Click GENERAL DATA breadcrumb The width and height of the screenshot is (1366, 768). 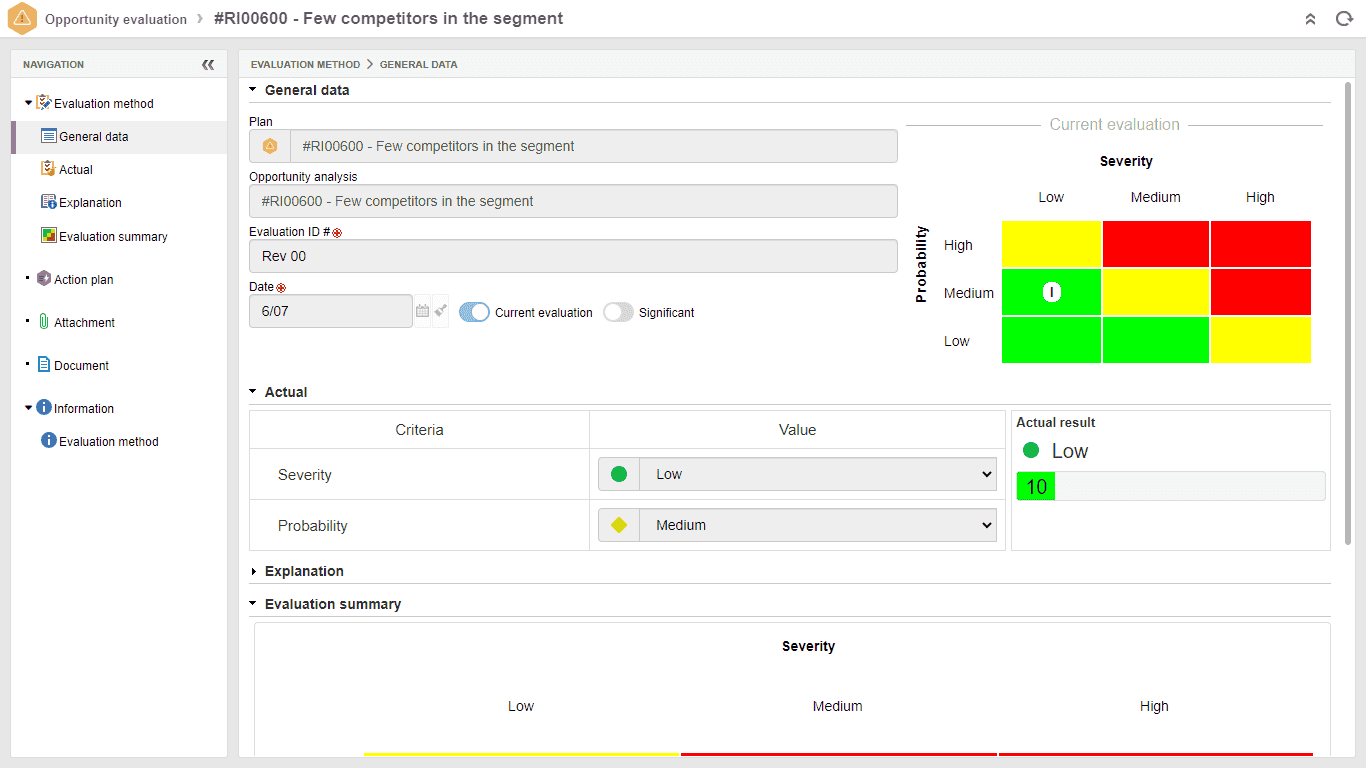(x=418, y=64)
